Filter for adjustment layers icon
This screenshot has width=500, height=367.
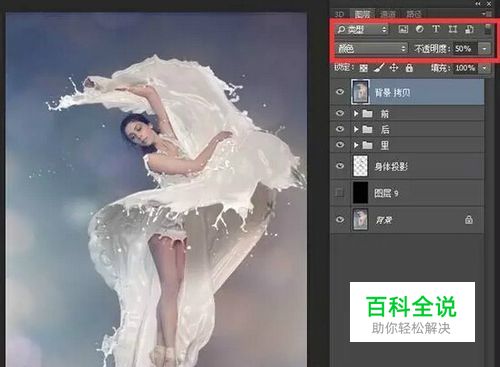click(419, 29)
